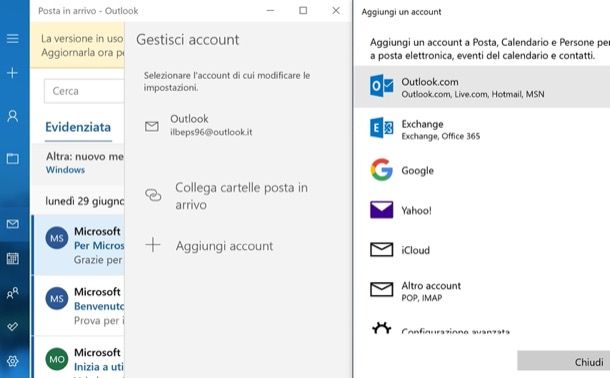Click the Altro account envelope icon
610x378 pixels.
381,289
